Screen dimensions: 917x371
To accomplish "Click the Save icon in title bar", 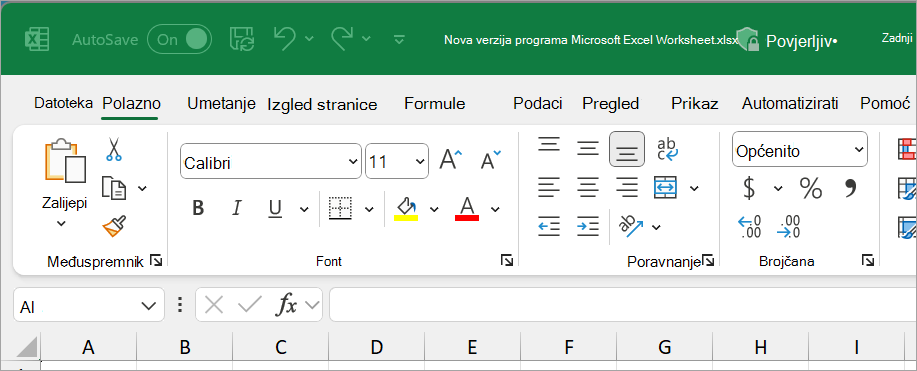I will (x=241, y=39).
